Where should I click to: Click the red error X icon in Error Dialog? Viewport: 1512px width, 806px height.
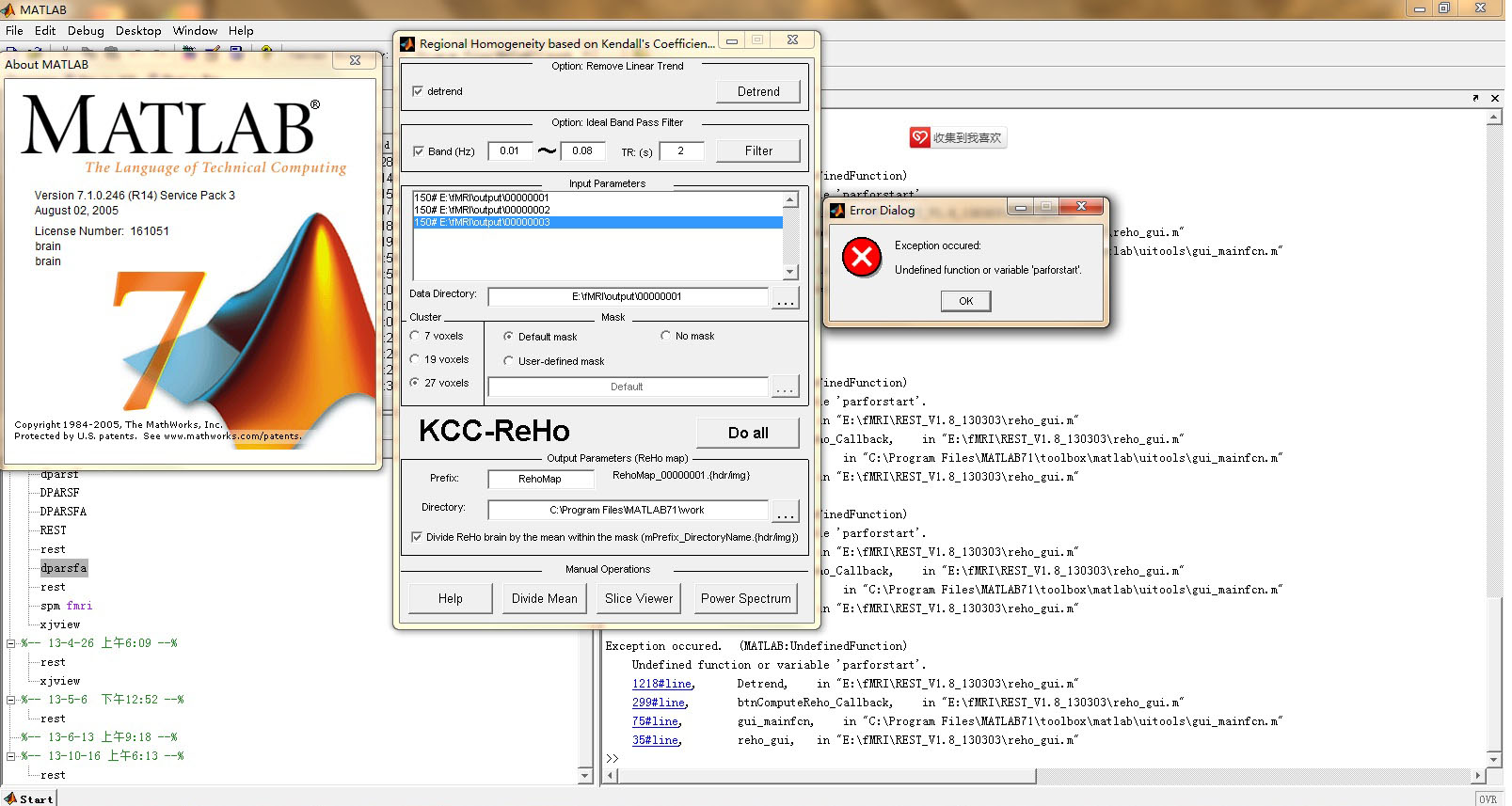click(x=862, y=257)
